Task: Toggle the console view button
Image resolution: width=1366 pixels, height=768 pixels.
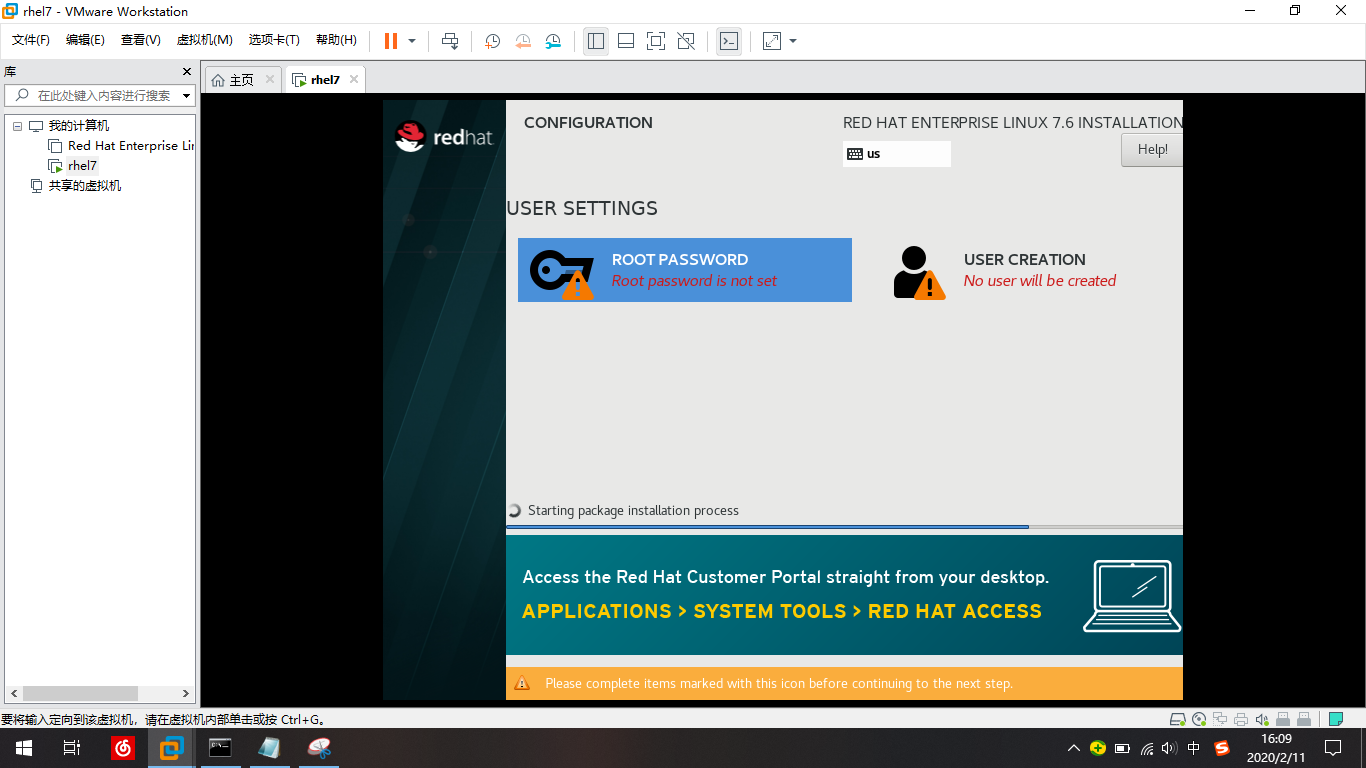Action: [729, 41]
